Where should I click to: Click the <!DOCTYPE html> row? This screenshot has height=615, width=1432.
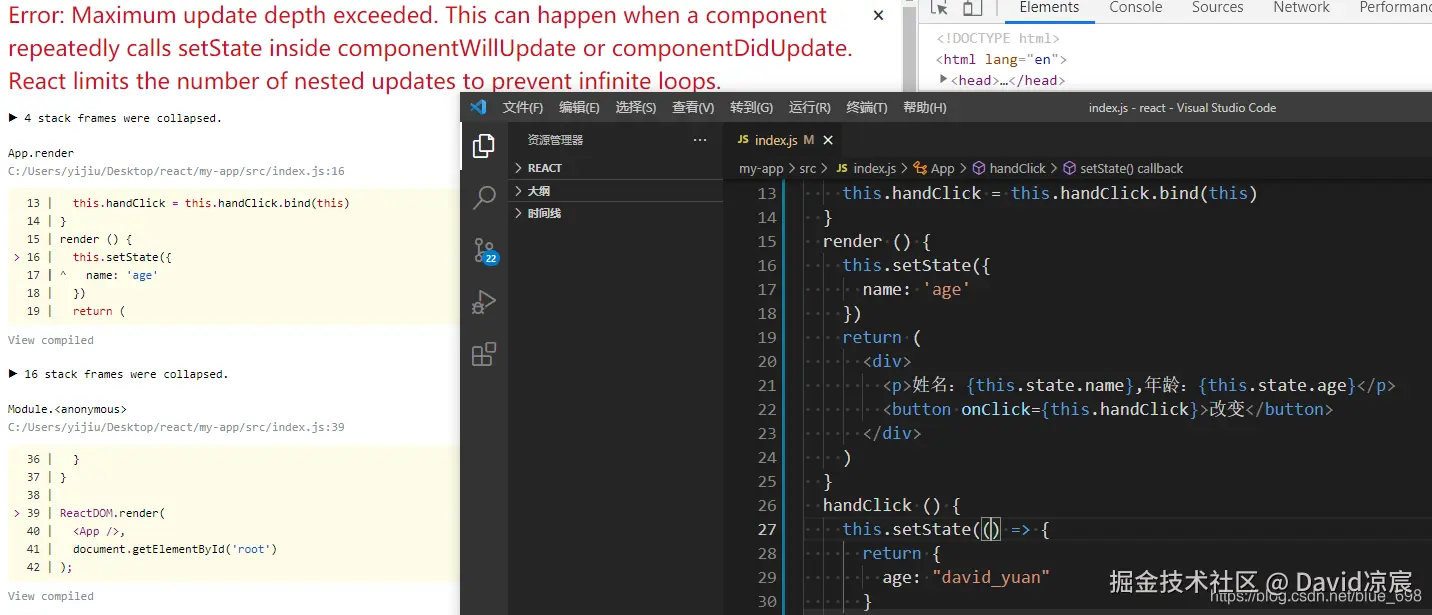996,39
